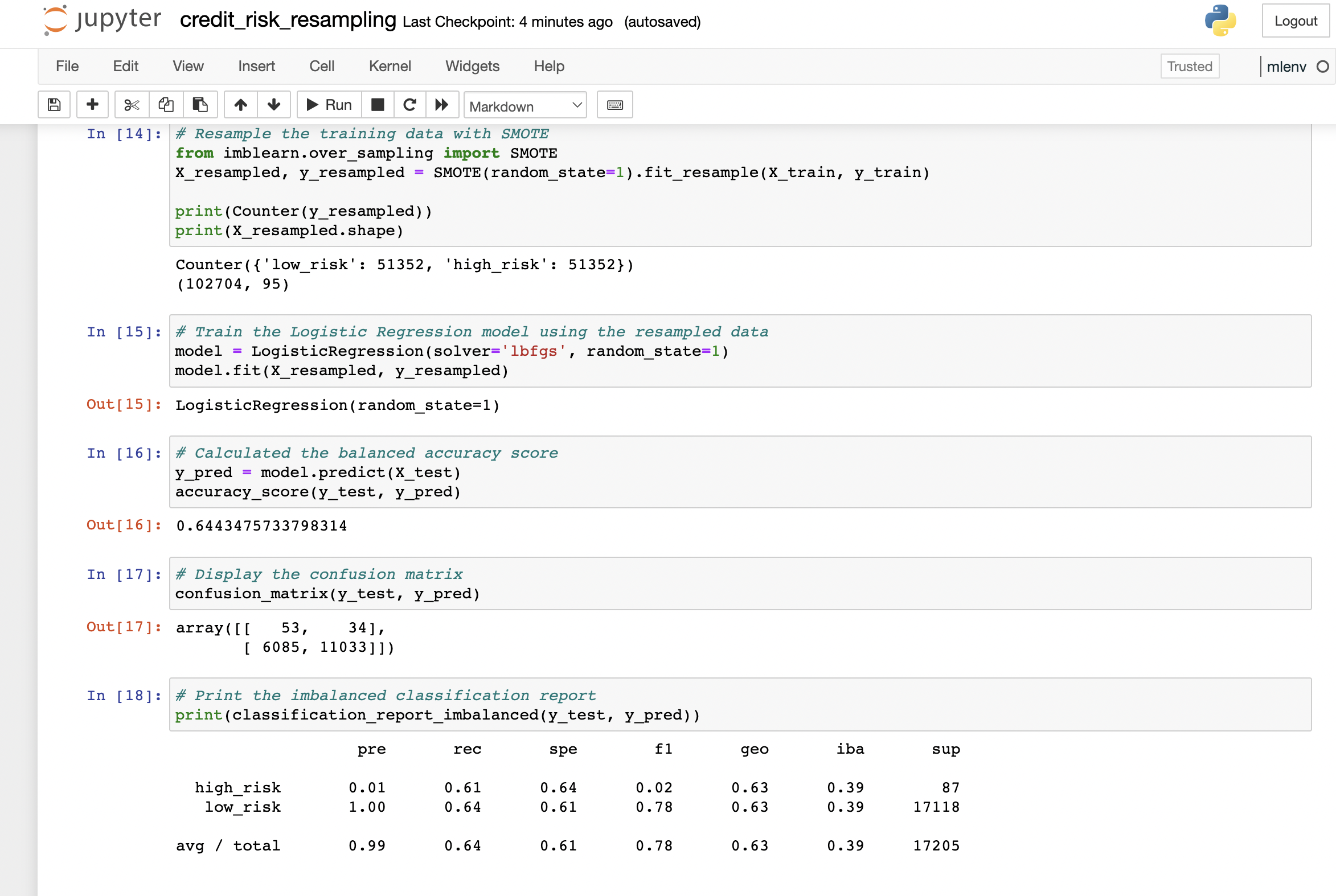Select the In [15] LogisticRegression training cell
This screenshot has width=1336, height=896.
point(740,351)
